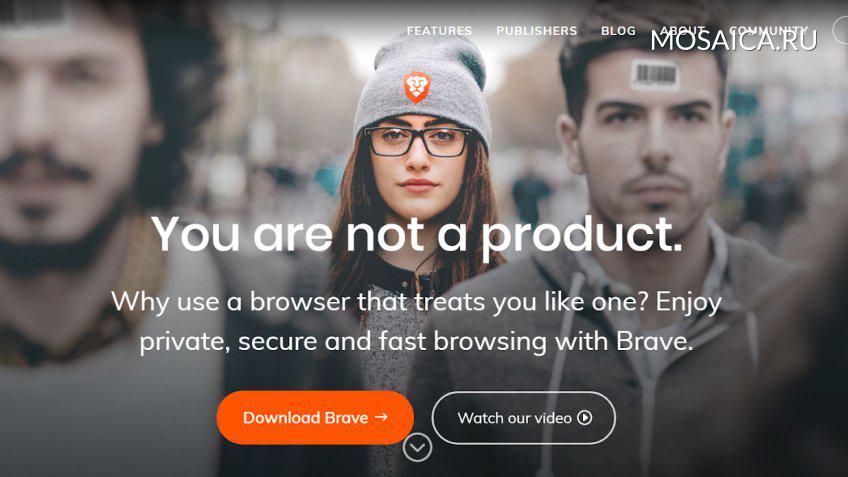Select the ABOUT navigation item
Screen dimensions: 848x477
(683, 31)
